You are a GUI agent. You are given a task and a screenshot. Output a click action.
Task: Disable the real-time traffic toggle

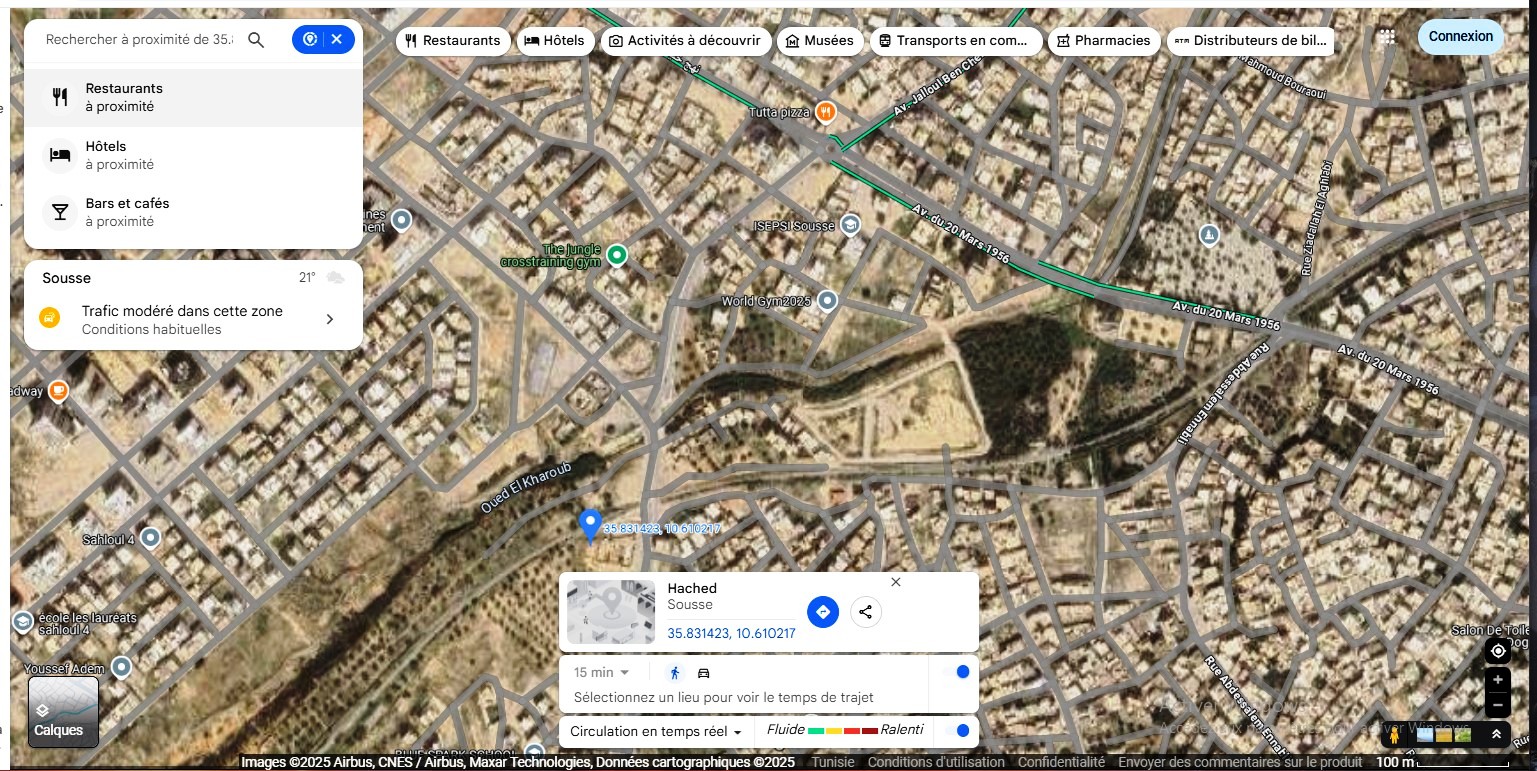point(957,731)
